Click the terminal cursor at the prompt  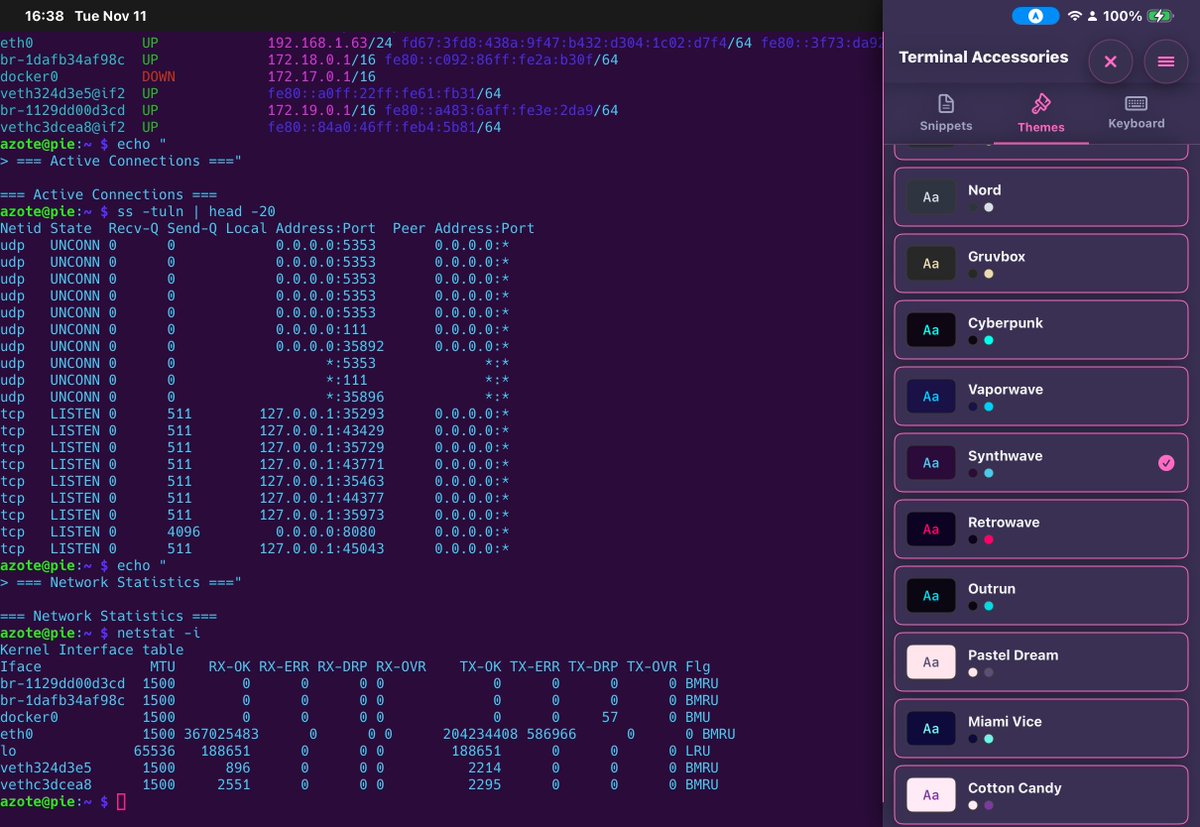point(122,802)
